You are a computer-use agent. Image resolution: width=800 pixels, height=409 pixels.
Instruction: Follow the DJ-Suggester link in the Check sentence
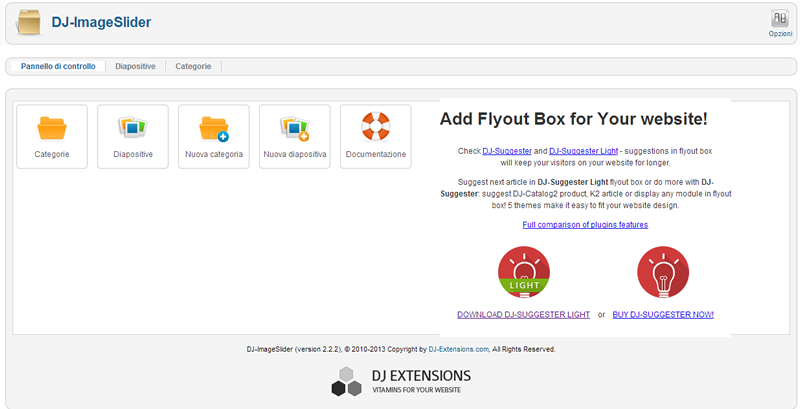click(x=507, y=151)
